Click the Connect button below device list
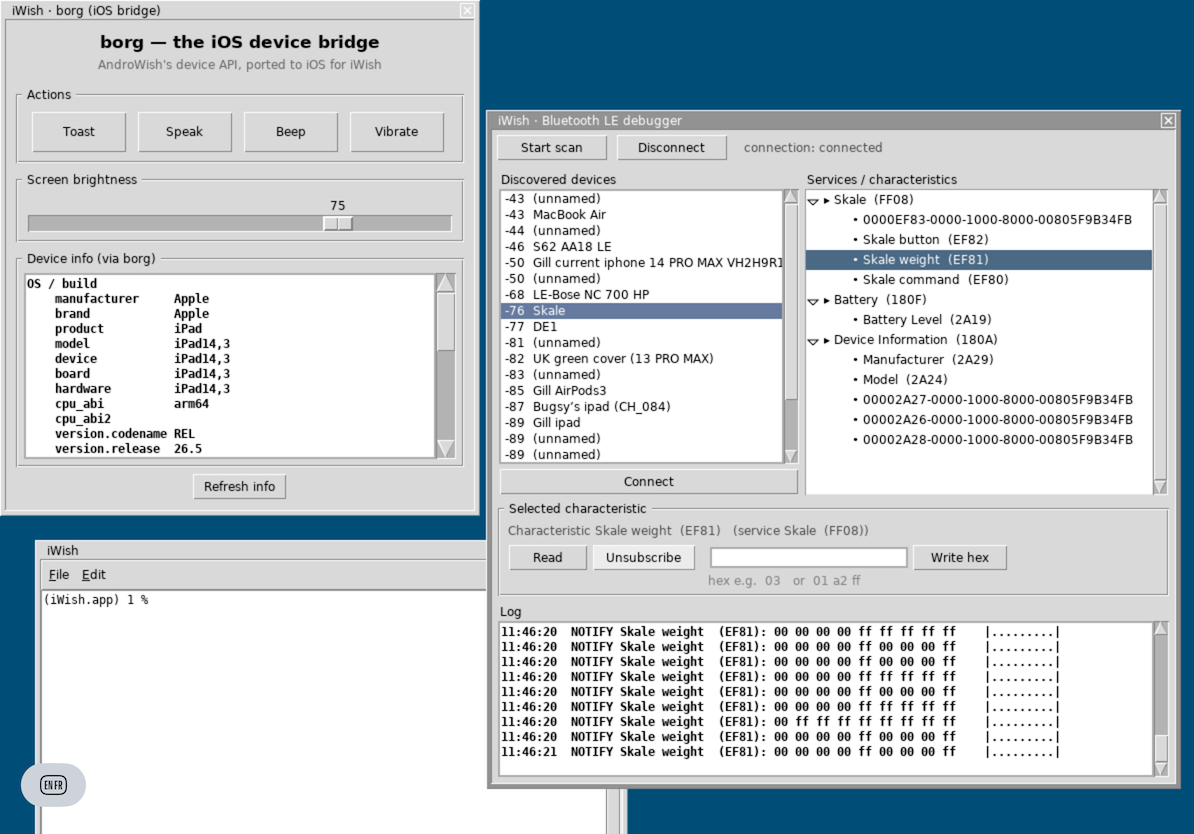The width and height of the screenshot is (1194, 834). (648, 481)
